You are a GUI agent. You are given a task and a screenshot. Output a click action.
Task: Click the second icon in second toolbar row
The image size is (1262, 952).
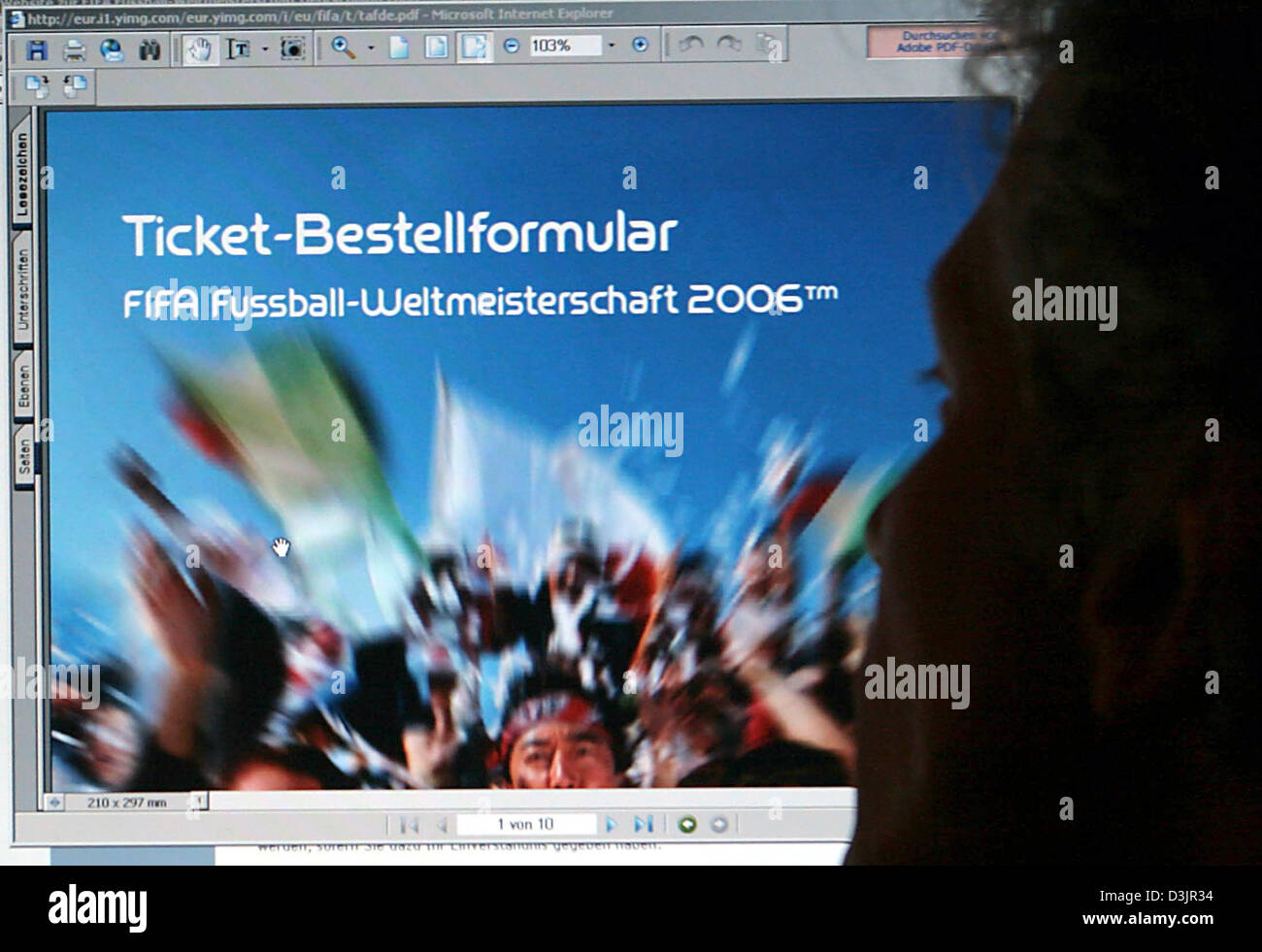[x=75, y=86]
